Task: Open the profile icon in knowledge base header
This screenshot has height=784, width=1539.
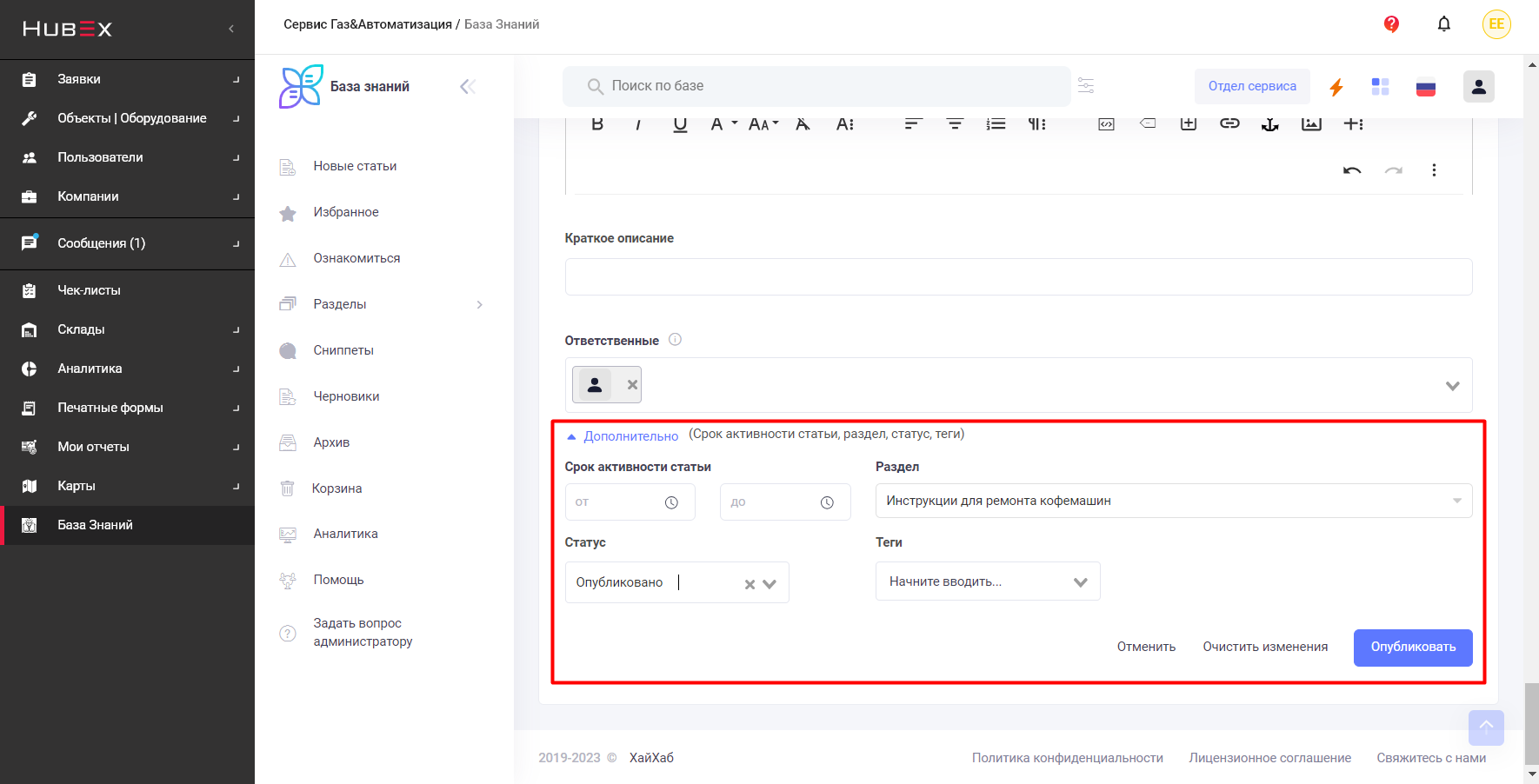Action: click(x=1479, y=86)
